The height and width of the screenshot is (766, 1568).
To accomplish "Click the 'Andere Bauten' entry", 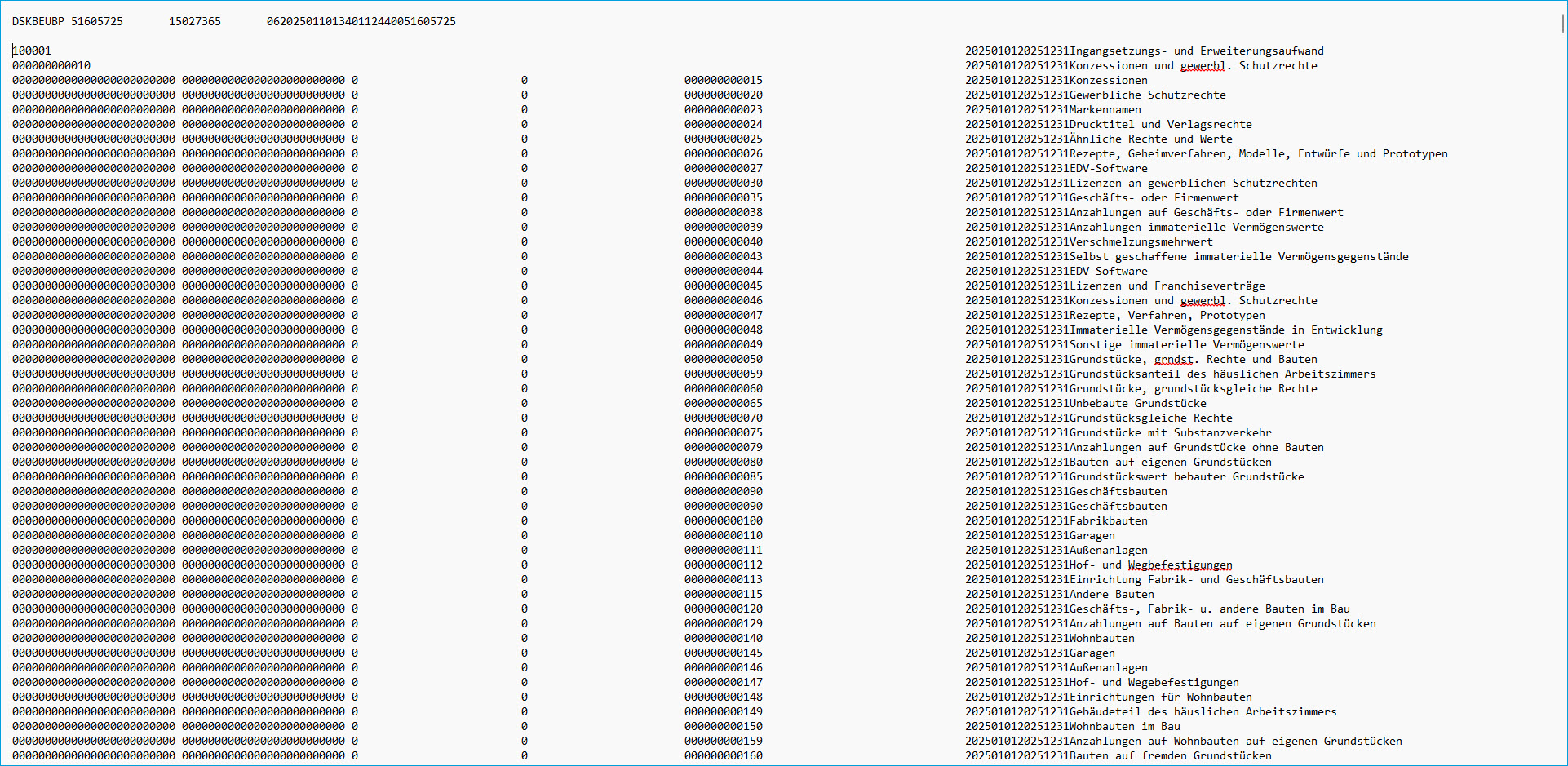I will [1112, 594].
